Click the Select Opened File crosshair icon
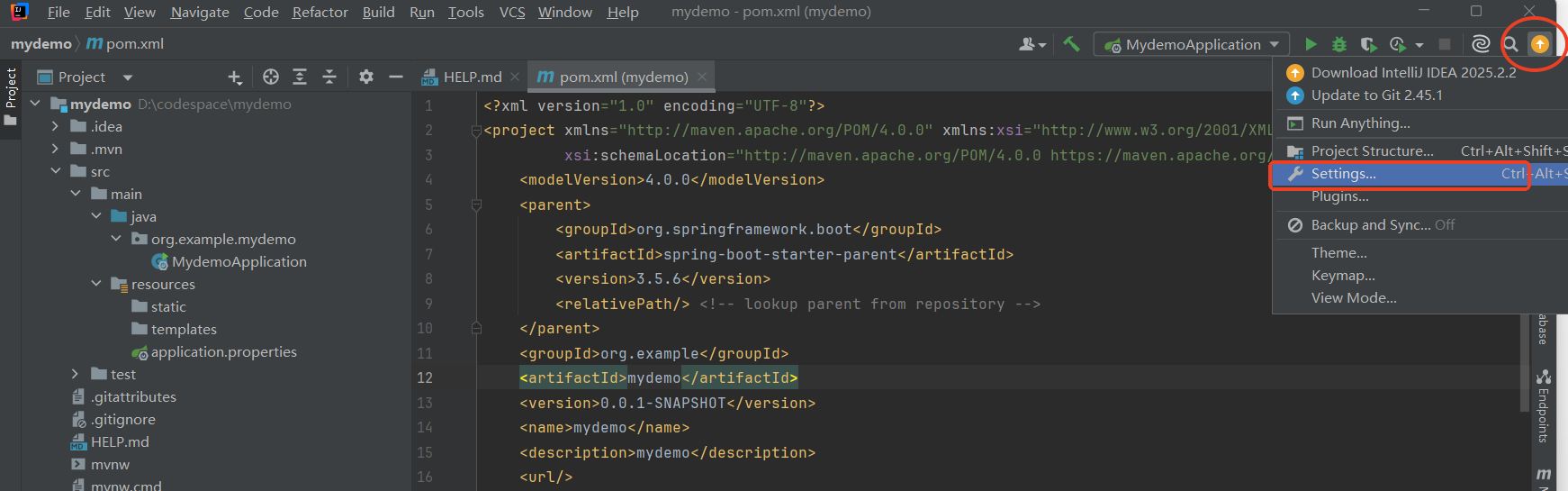1568x491 pixels. tap(271, 77)
